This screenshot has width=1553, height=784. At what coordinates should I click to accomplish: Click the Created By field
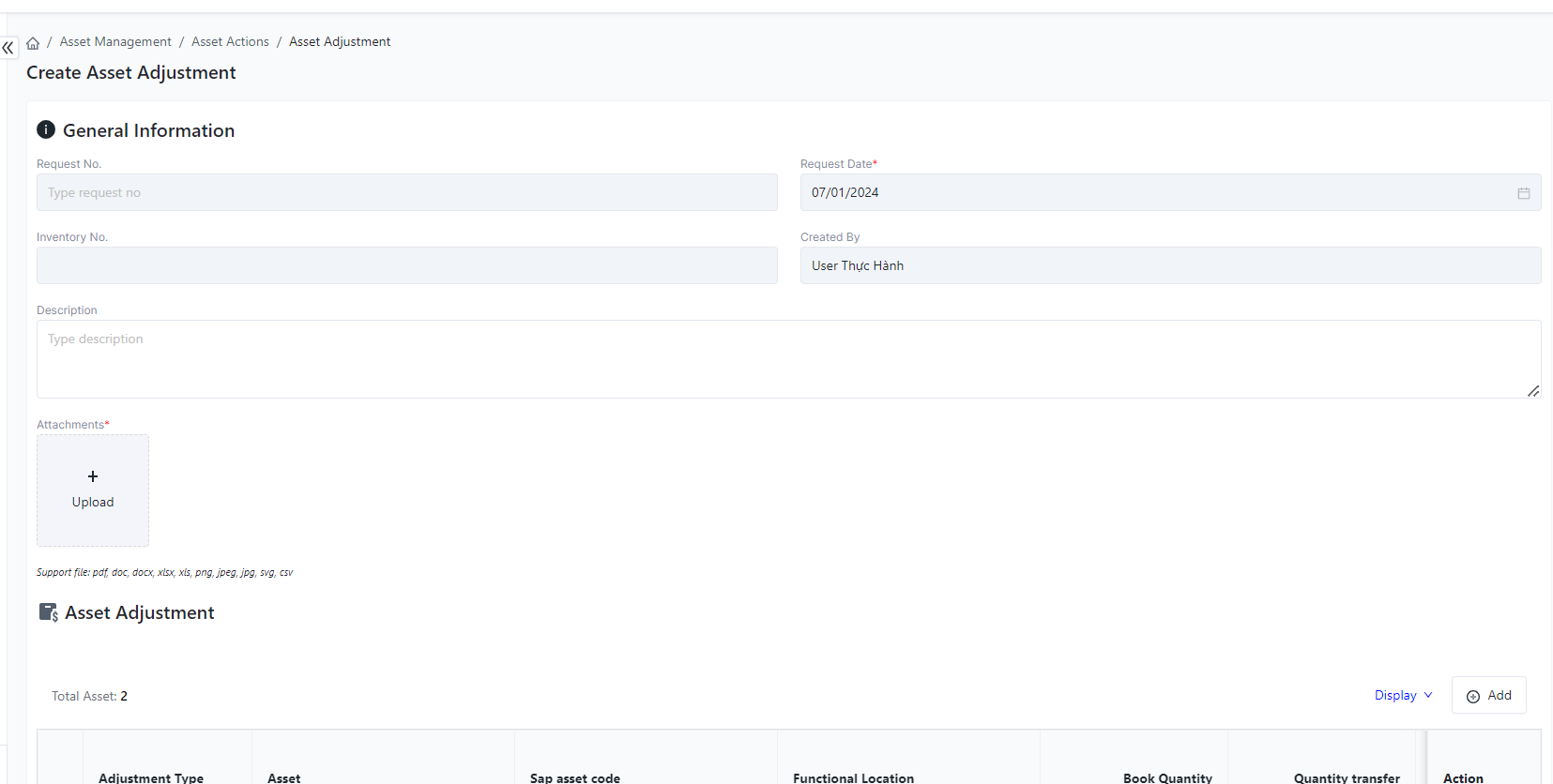pyautogui.click(x=1169, y=265)
